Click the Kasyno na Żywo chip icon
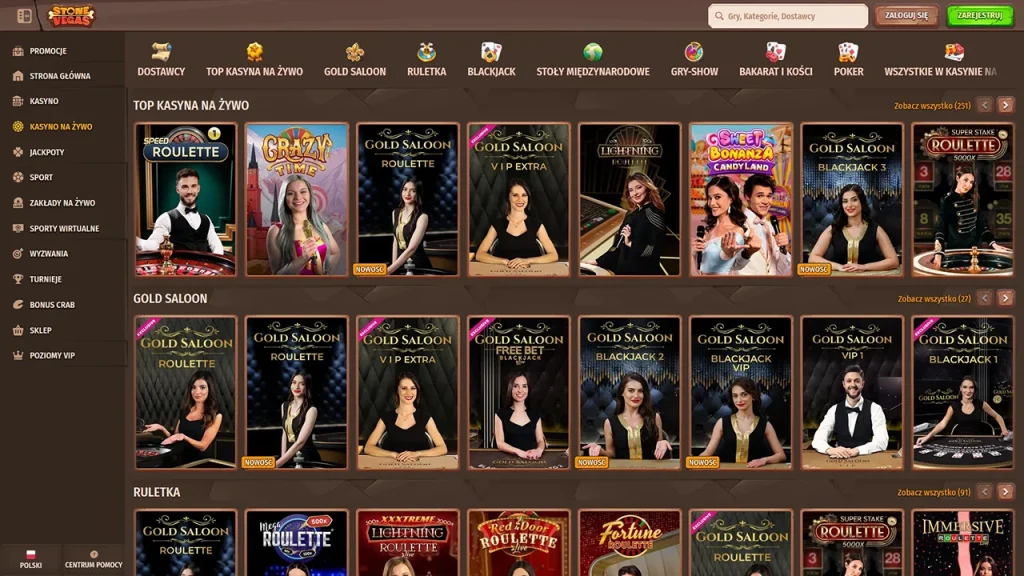Image resolution: width=1024 pixels, height=576 pixels. pos(18,127)
